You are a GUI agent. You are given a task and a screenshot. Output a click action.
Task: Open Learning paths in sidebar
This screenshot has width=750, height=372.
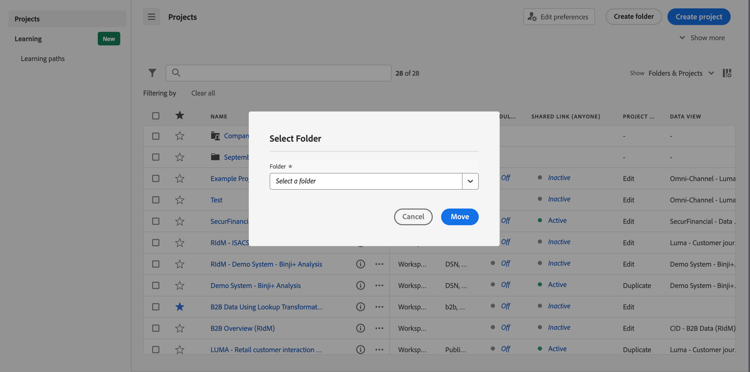43,59
